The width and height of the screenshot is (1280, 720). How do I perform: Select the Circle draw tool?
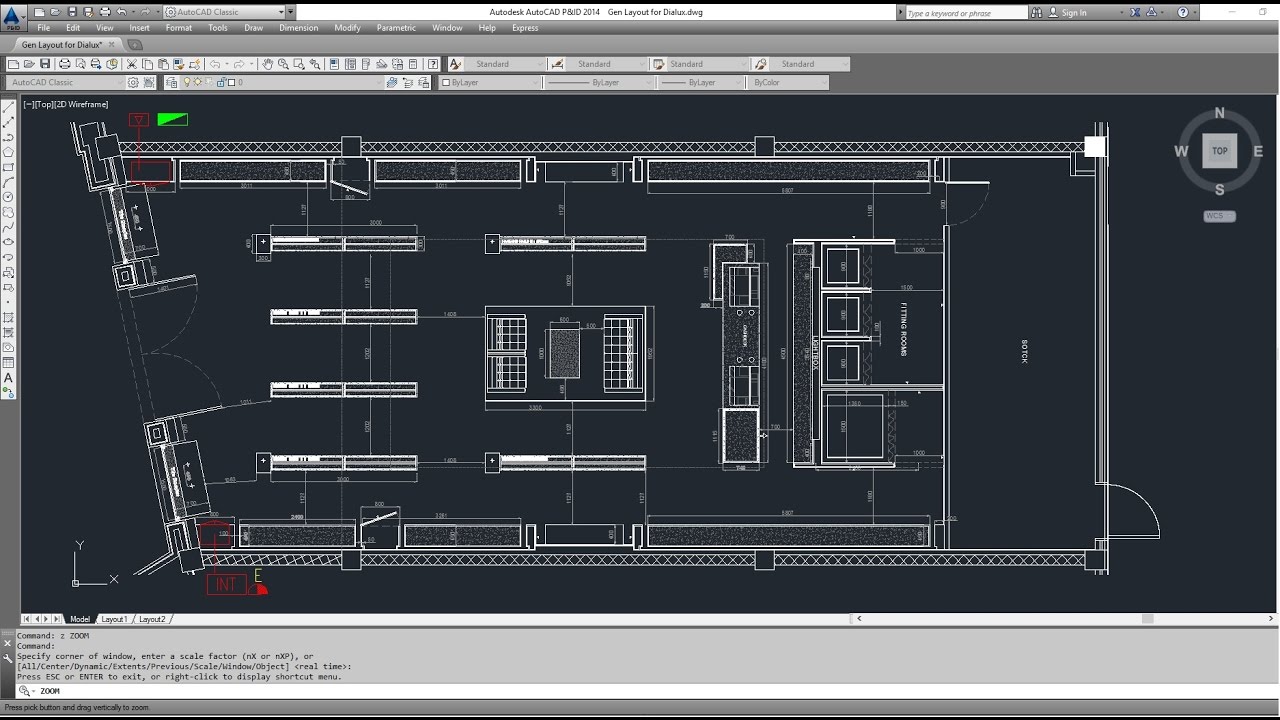click(9, 197)
